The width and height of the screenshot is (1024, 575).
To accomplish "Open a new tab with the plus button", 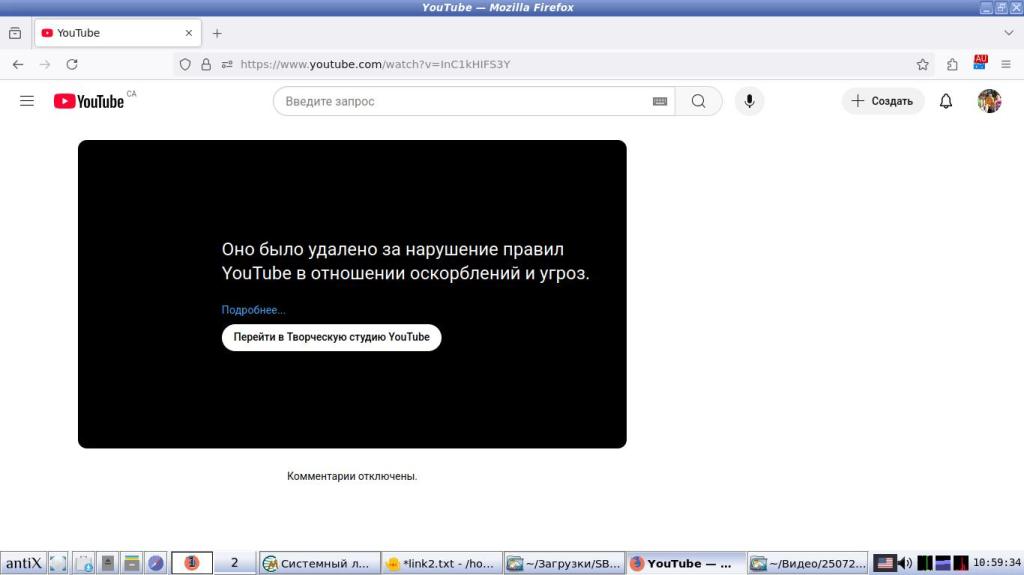I will 217,33.
